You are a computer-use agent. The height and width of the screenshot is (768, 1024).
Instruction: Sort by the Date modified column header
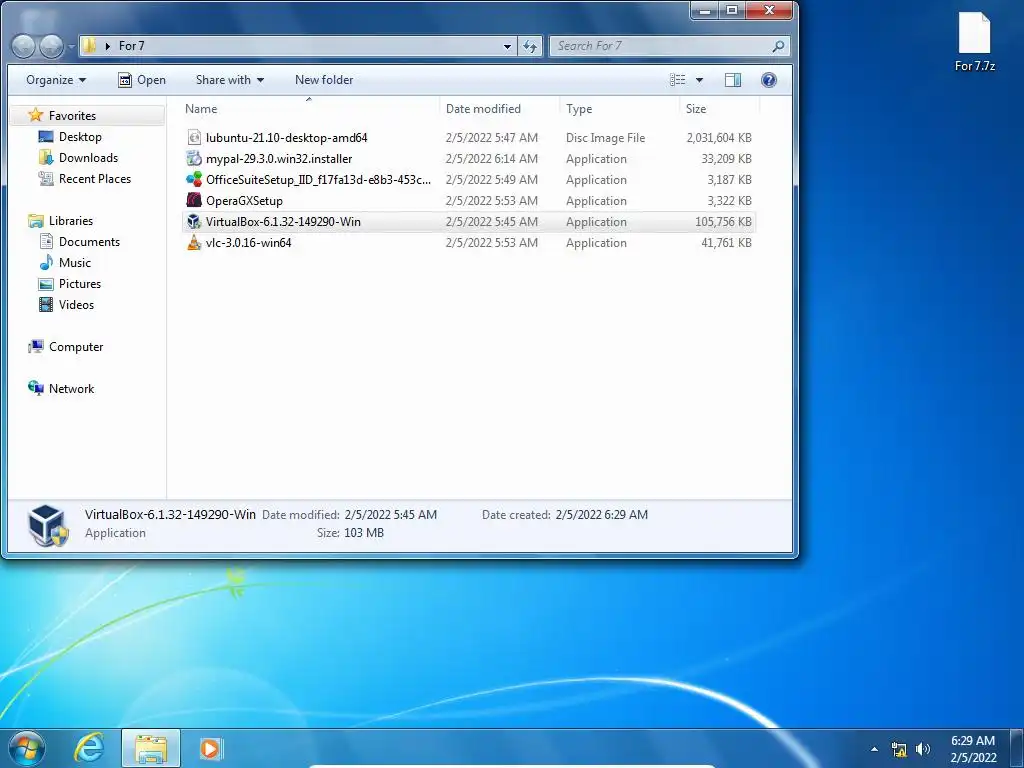click(500, 108)
